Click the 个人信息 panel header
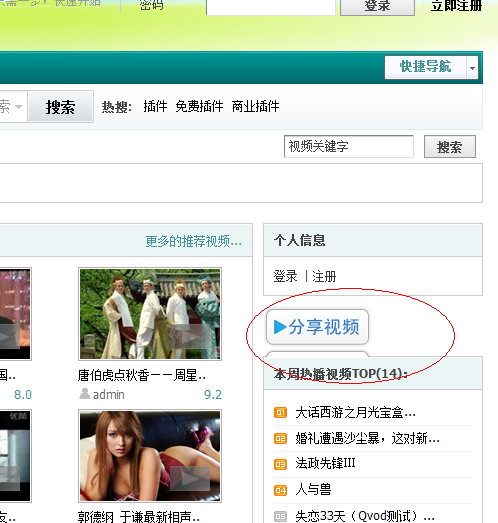Screen dimensions: 498x523 pos(373,240)
